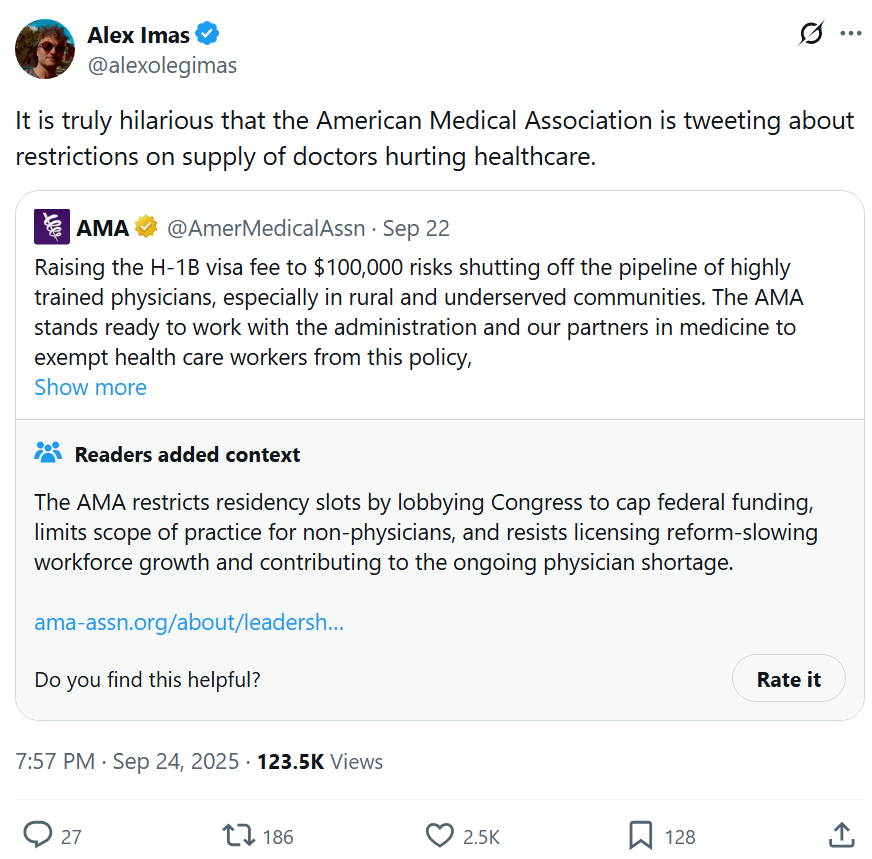Click the @alexolegimas handle
The height and width of the screenshot is (859, 872).
(162, 66)
